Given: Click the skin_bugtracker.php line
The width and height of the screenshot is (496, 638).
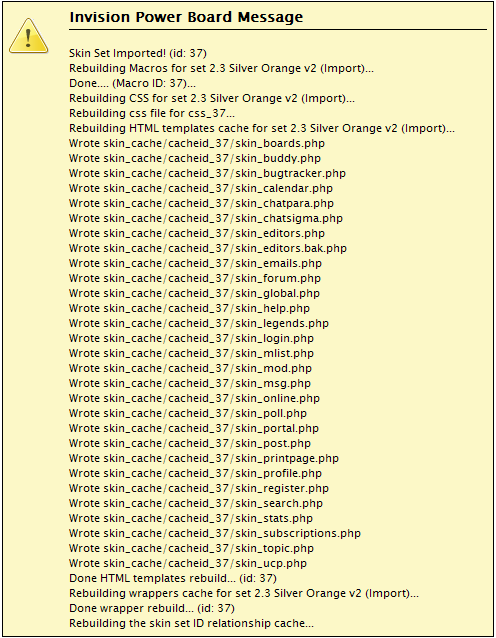Looking at the screenshot, I should tap(208, 173).
